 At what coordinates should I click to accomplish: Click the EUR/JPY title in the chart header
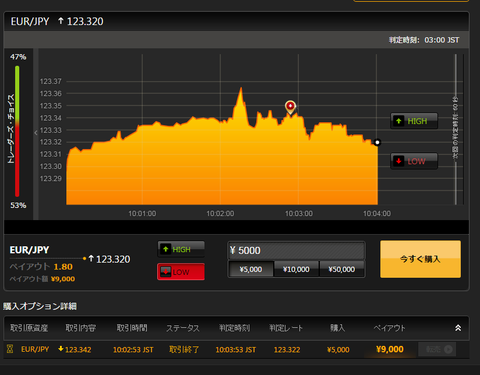[x=30, y=21]
